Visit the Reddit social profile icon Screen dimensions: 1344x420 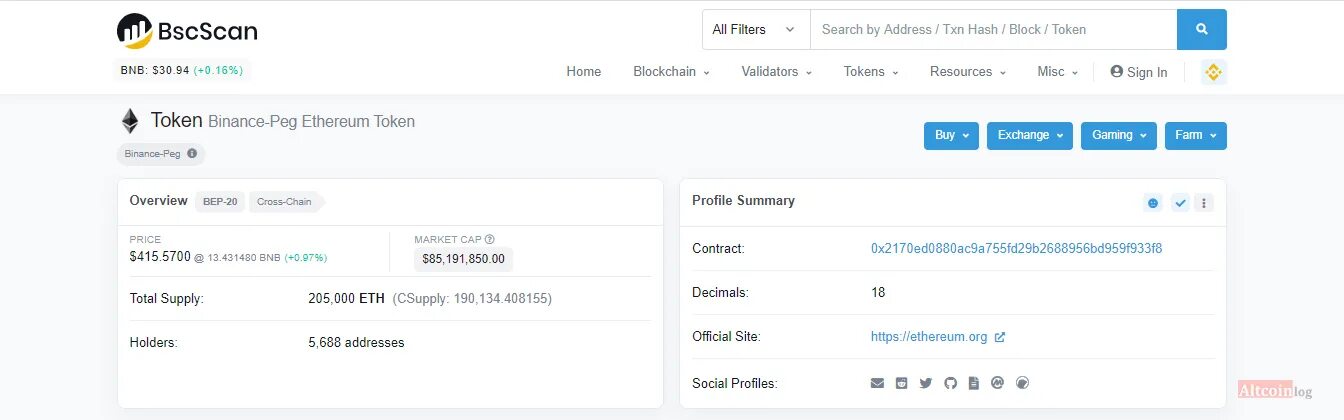[x=902, y=383]
